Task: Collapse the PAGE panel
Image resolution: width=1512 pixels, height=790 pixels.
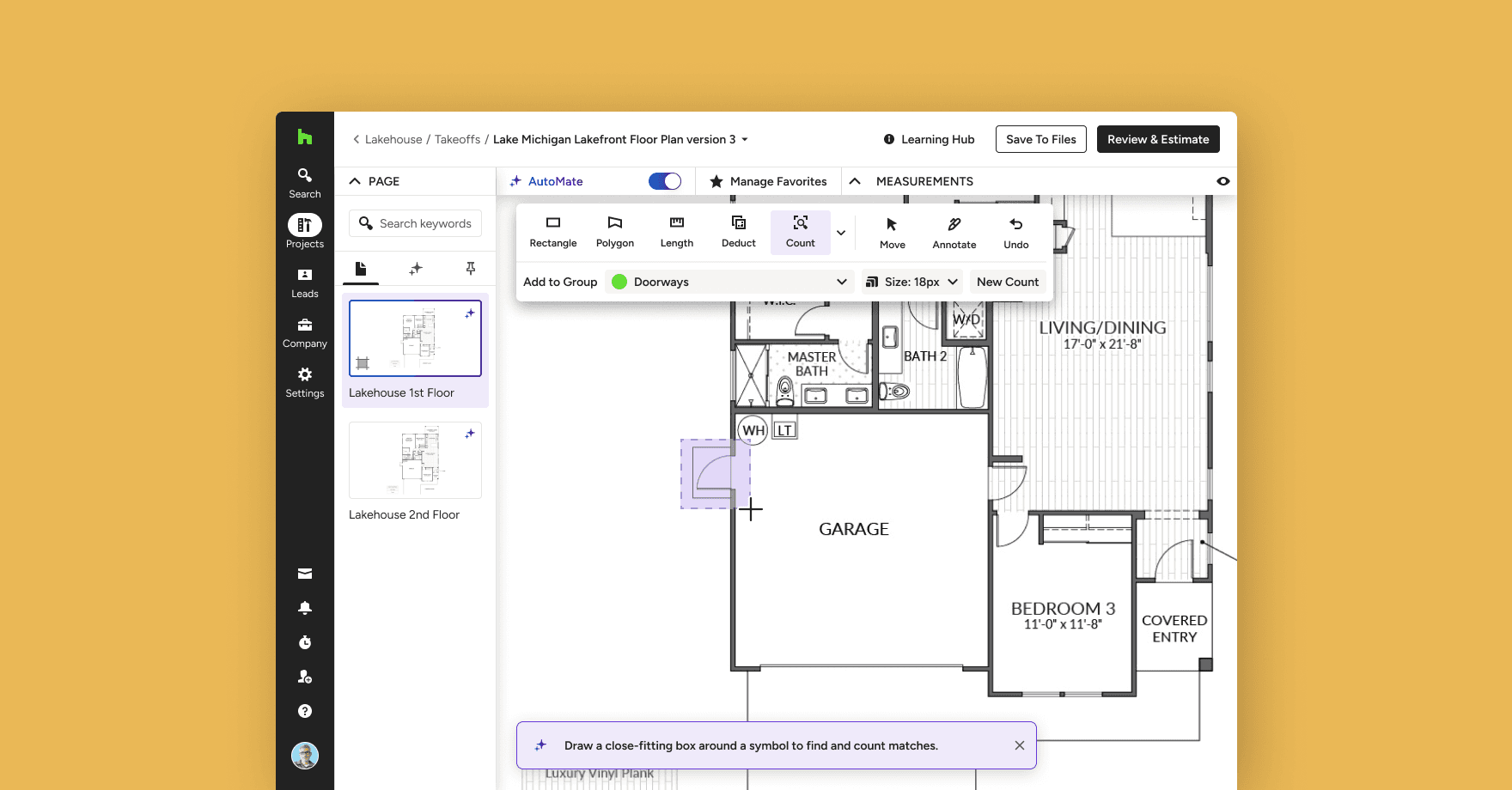Action: [x=355, y=181]
